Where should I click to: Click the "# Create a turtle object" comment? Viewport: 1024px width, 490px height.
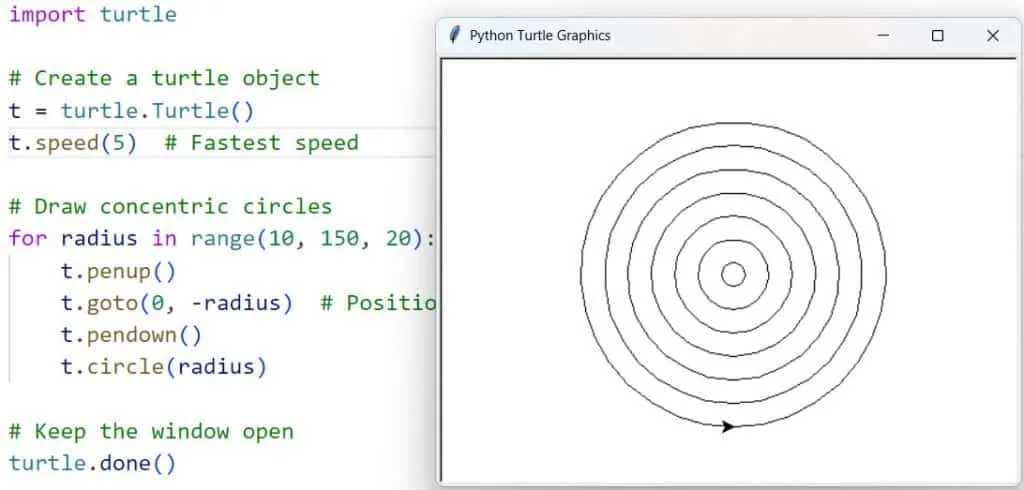(x=164, y=78)
